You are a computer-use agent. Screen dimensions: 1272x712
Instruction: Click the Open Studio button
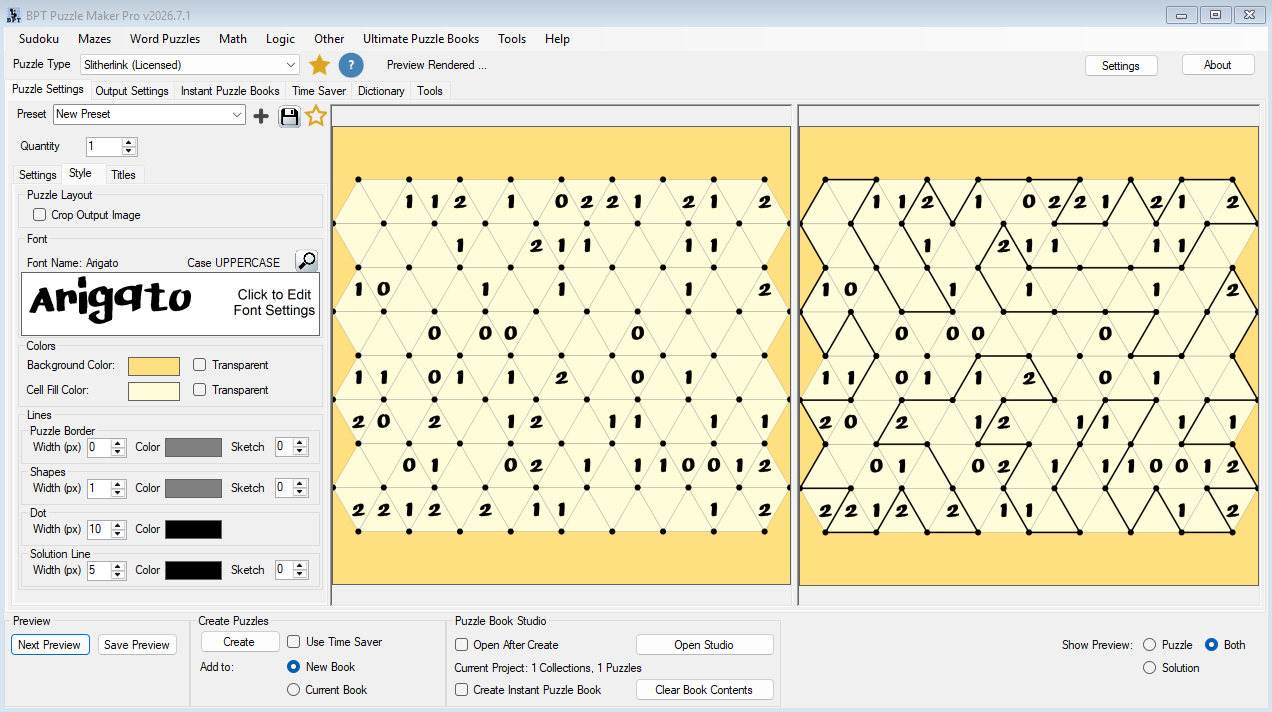tap(704, 645)
